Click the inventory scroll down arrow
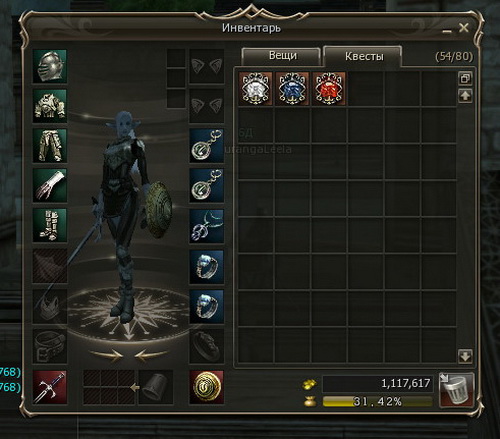 point(465,356)
